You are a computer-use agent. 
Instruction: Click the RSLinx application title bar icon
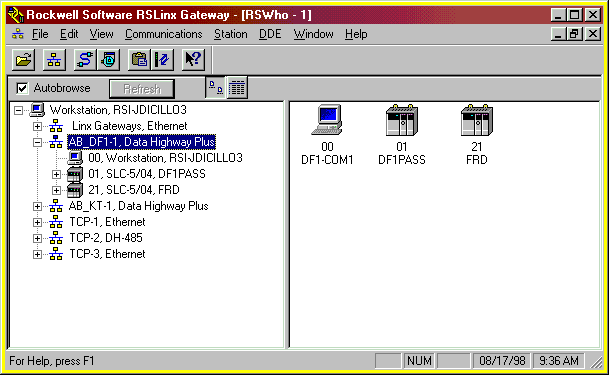click(16, 15)
